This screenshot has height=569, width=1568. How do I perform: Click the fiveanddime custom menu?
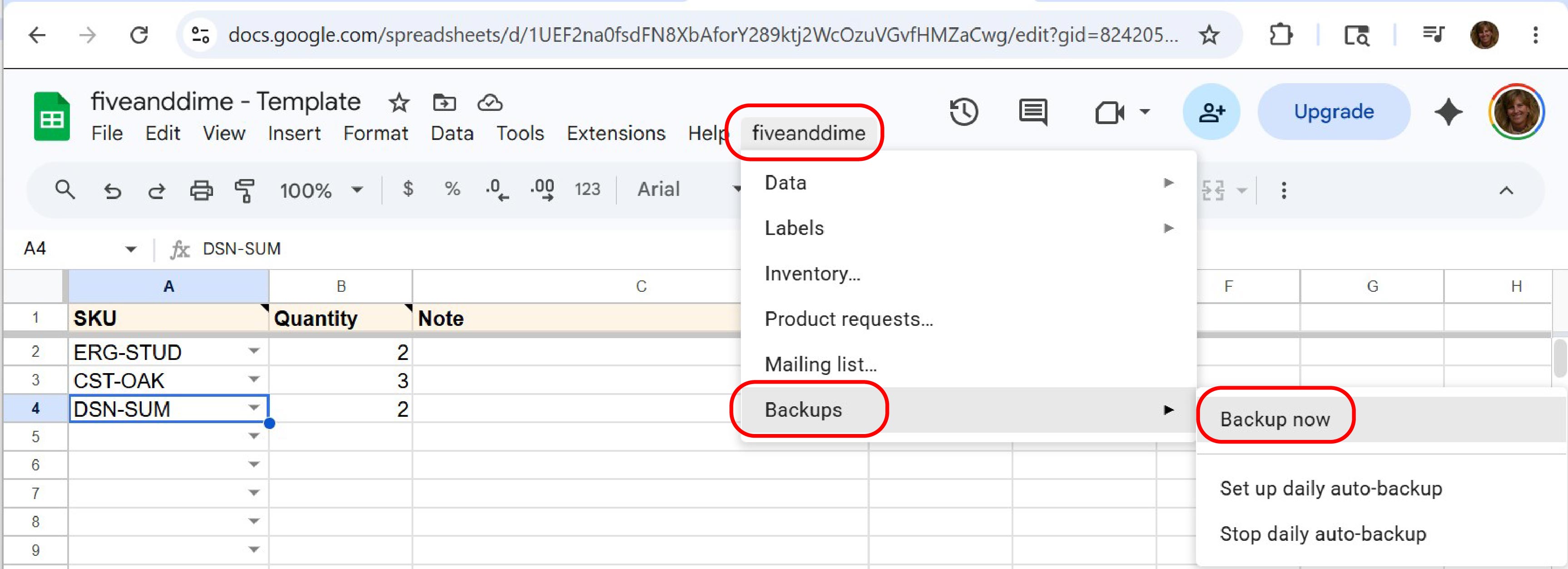pyautogui.click(x=809, y=133)
